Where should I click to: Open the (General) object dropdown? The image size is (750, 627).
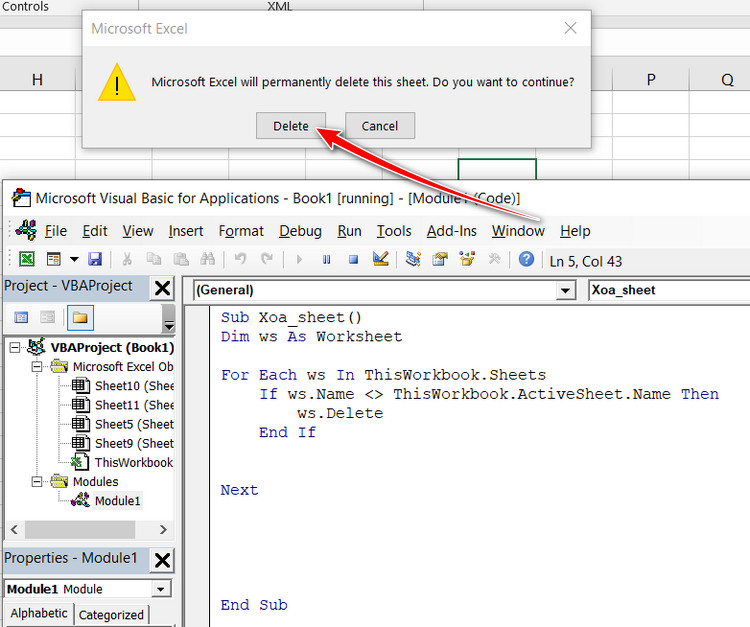coord(566,291)
